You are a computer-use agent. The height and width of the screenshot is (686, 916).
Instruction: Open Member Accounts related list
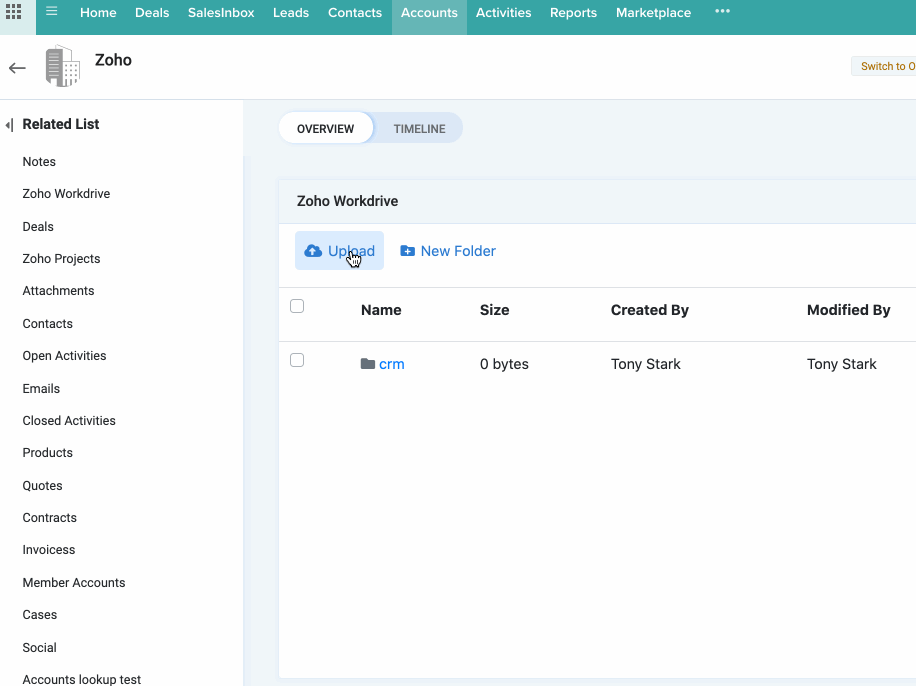[74, 583]
